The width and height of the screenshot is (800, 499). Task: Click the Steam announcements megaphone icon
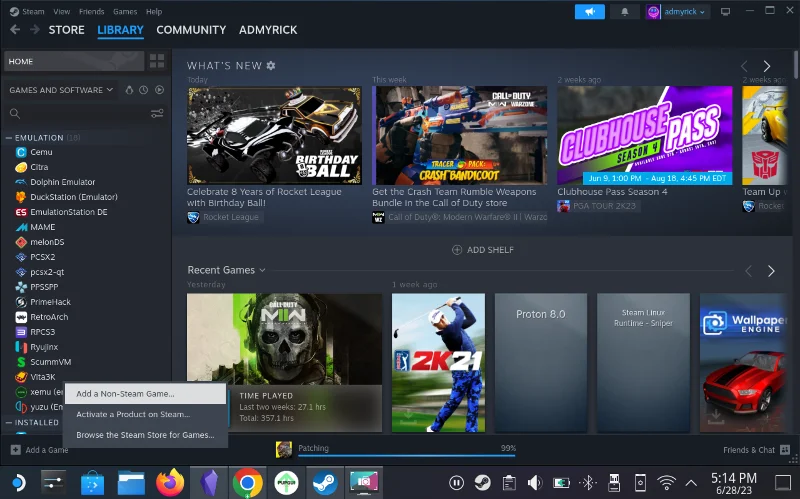click(x=589, y=12)
